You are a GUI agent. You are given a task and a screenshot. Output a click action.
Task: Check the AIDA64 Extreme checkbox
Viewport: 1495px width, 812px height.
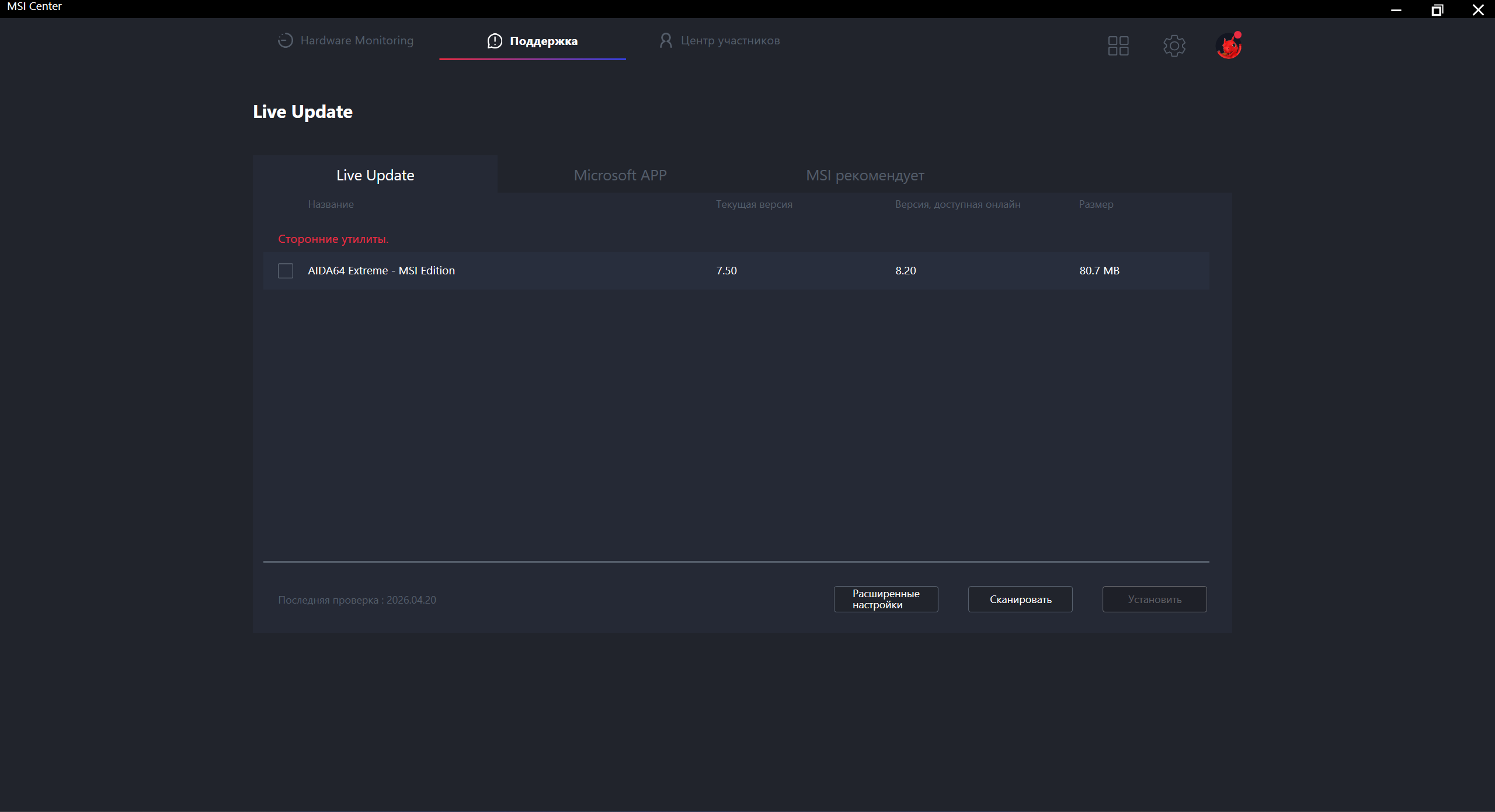point(286,271)
